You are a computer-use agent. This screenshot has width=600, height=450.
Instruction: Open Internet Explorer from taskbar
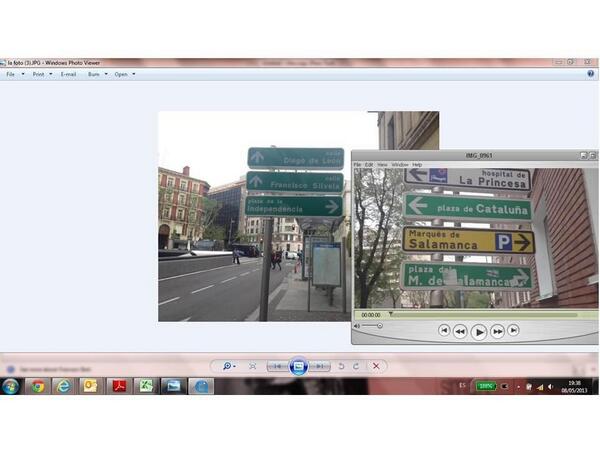pyautogui.click(x=64, y=386)
